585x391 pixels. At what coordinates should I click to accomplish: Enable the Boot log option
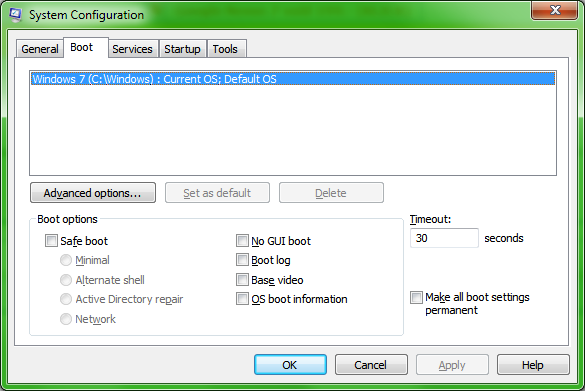pos(242,260)
